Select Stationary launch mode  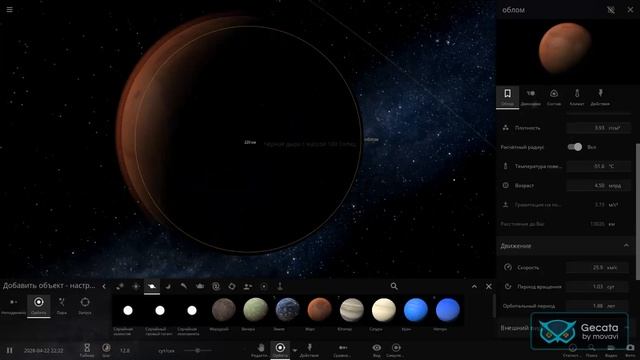pyautogui.click(x=13, y=306)
